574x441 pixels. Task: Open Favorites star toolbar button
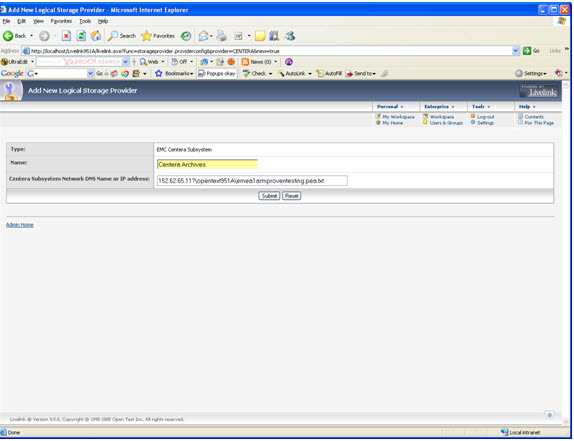pyautogui.click(x=158, y=36)
